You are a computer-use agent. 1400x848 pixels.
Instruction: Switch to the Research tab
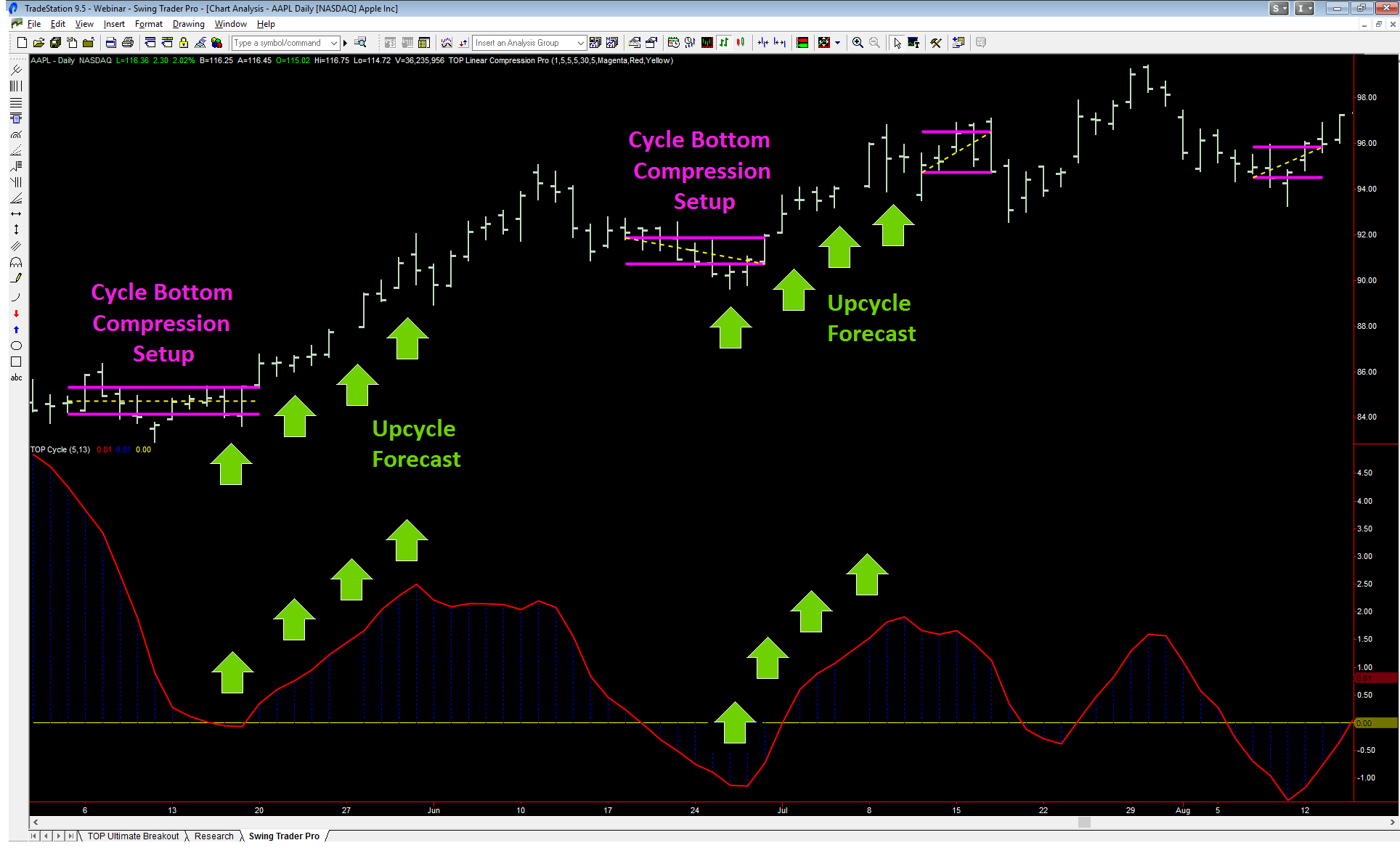point(214,836)
